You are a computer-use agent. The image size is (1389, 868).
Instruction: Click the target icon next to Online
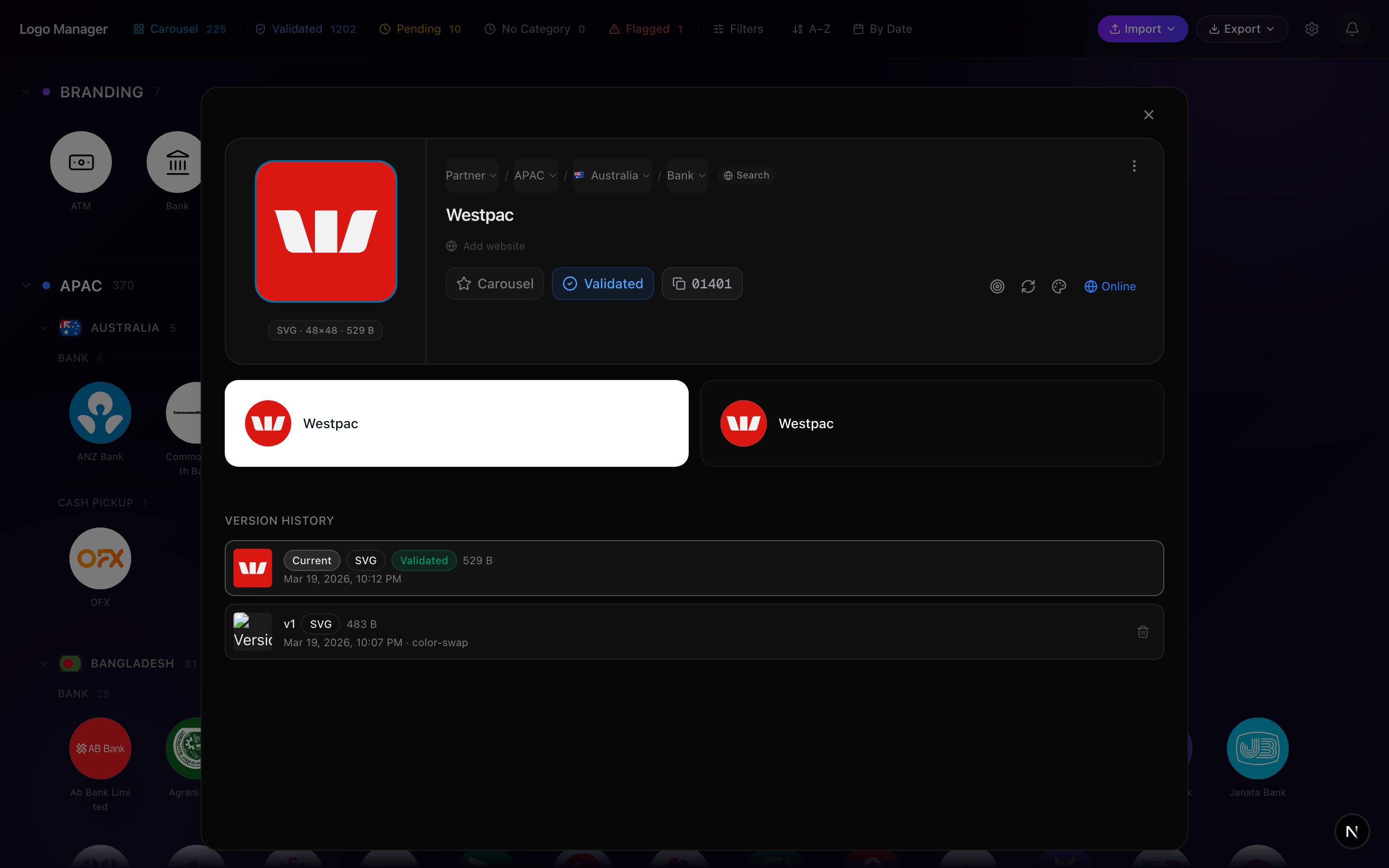(x=997, y=286)
